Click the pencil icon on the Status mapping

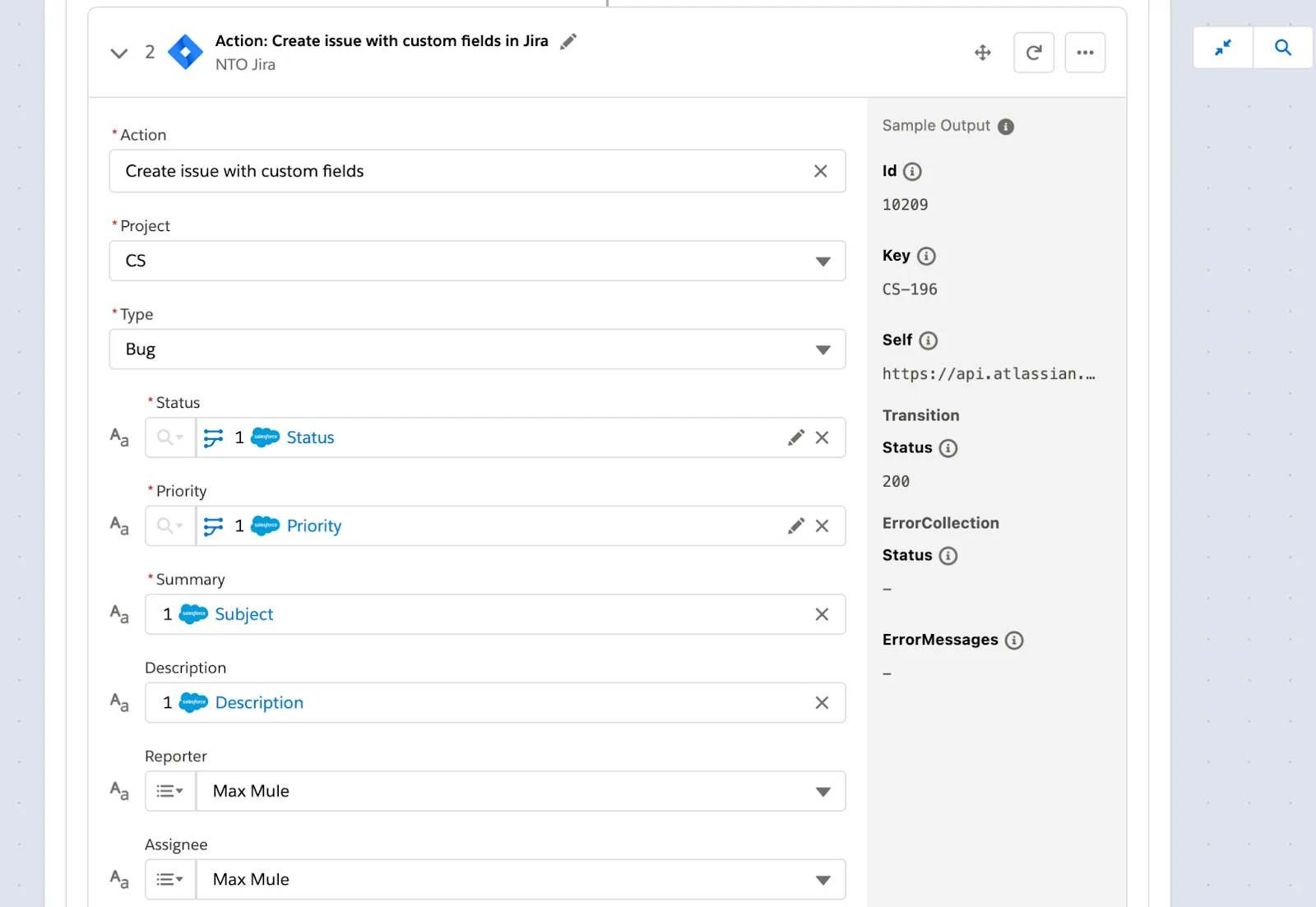[x=795, y=437]
